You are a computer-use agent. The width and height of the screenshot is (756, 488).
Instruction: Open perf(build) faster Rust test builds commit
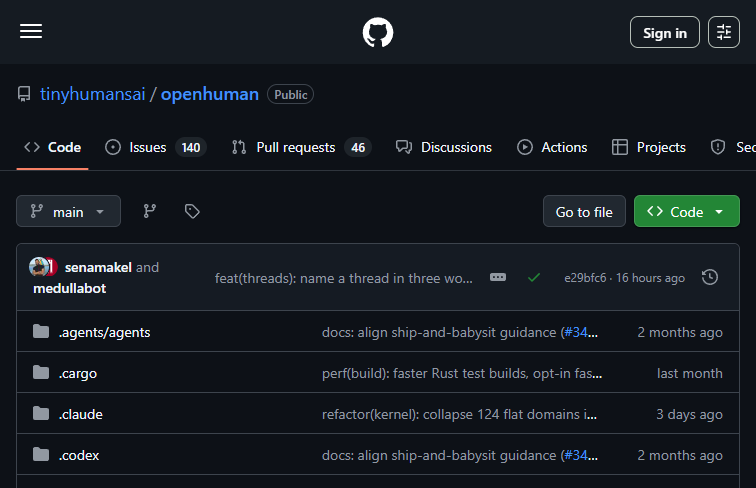[462, 373]
